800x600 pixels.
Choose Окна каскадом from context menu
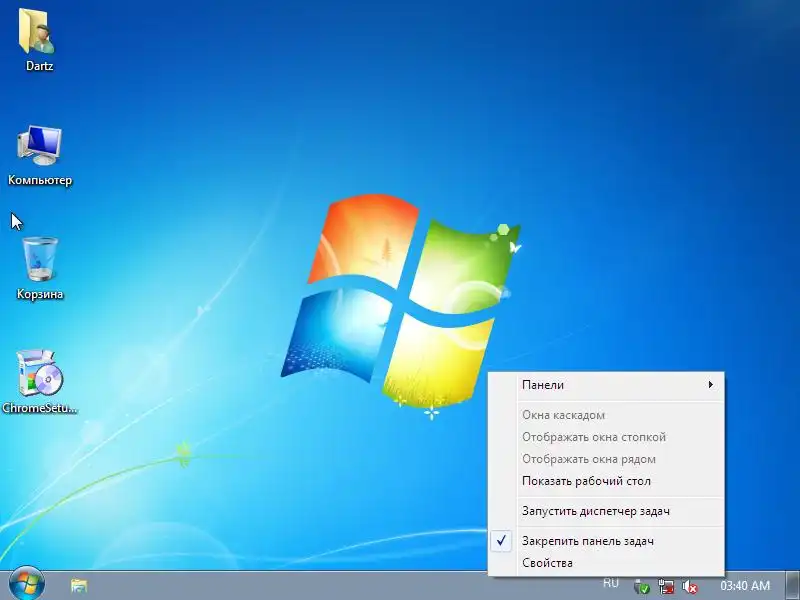(606, 415)
